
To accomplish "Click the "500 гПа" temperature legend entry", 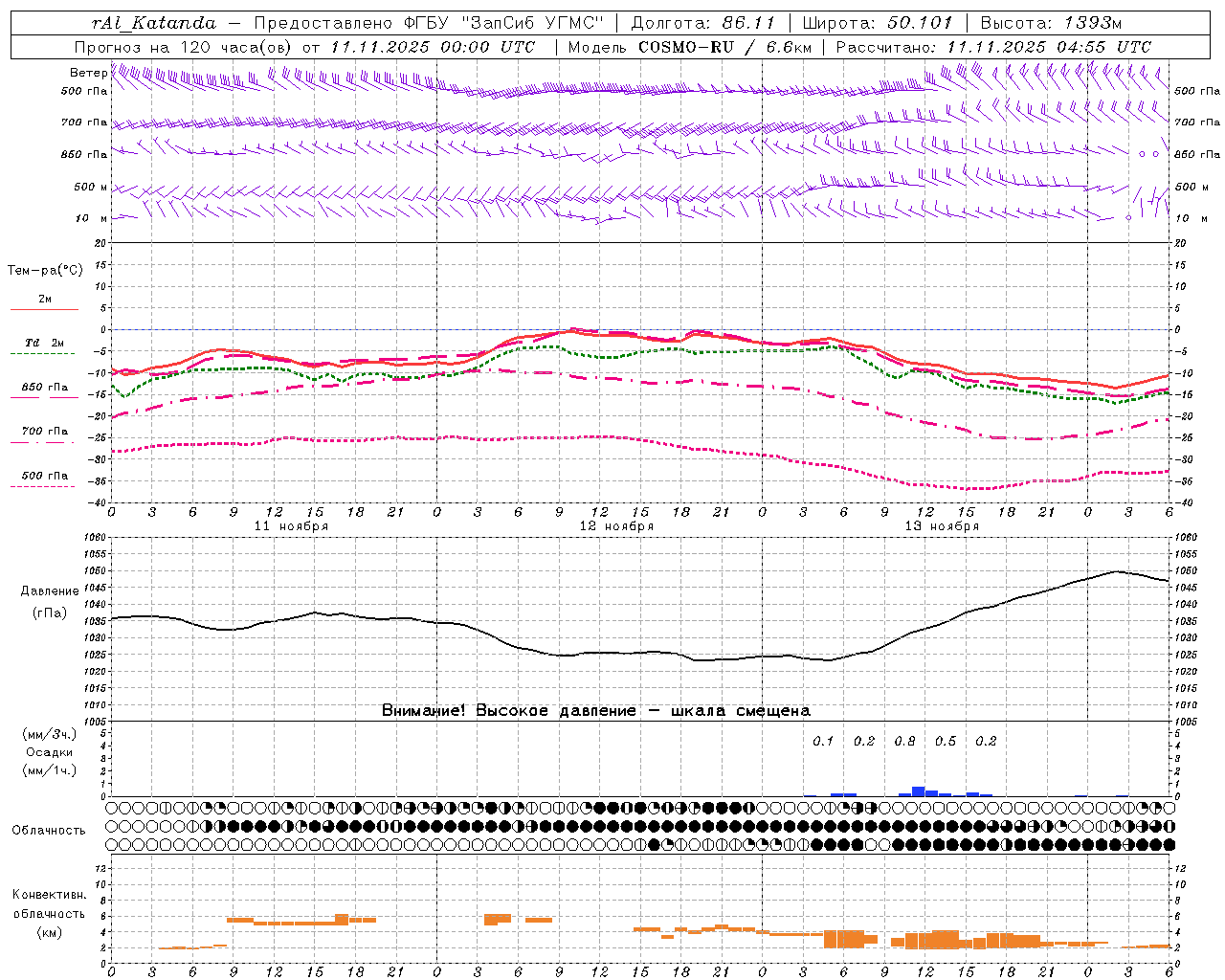I will click(45, 475).
